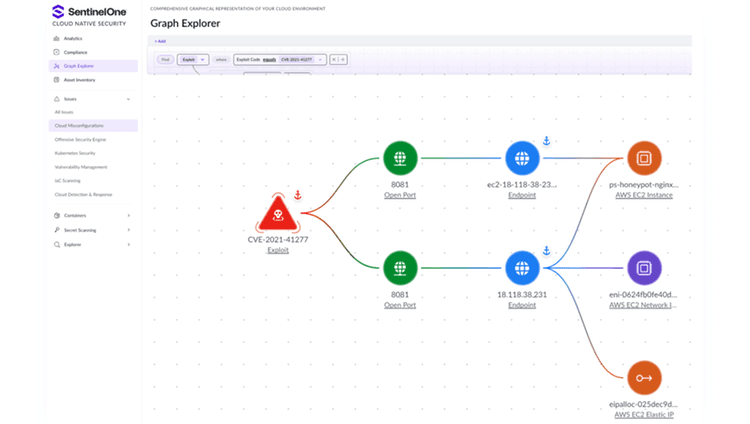
Task: Select the upper green 8081 Open Port node
Action: (x=400, y=158)
